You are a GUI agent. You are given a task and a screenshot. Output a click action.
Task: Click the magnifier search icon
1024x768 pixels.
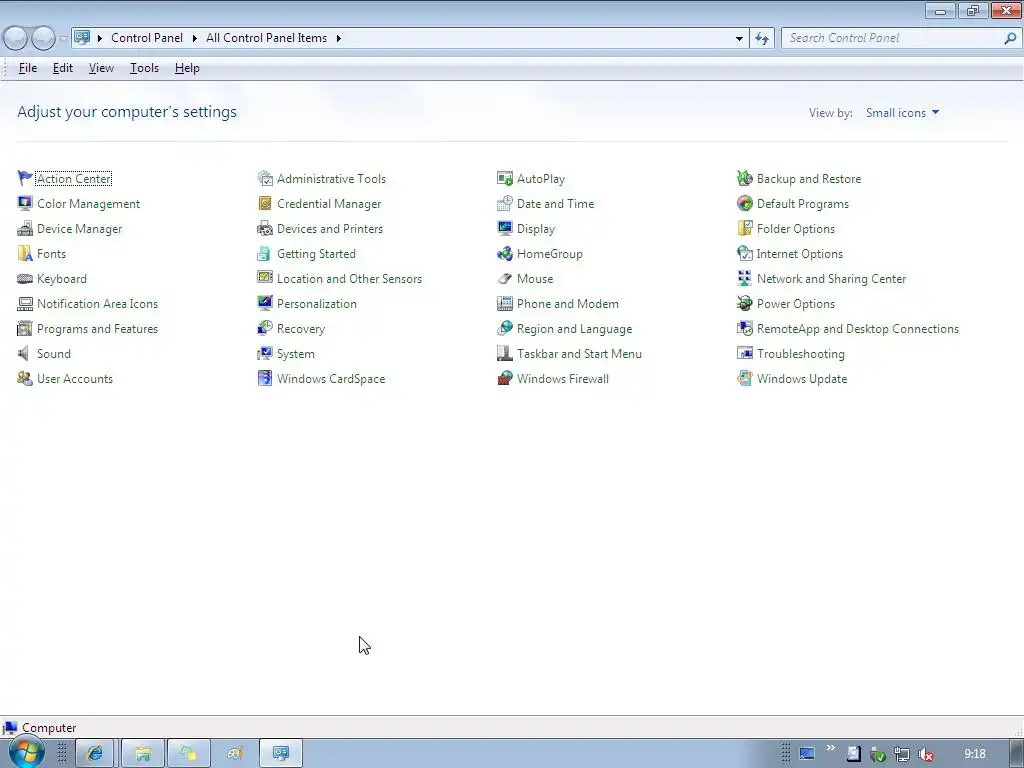(1010, 39)
